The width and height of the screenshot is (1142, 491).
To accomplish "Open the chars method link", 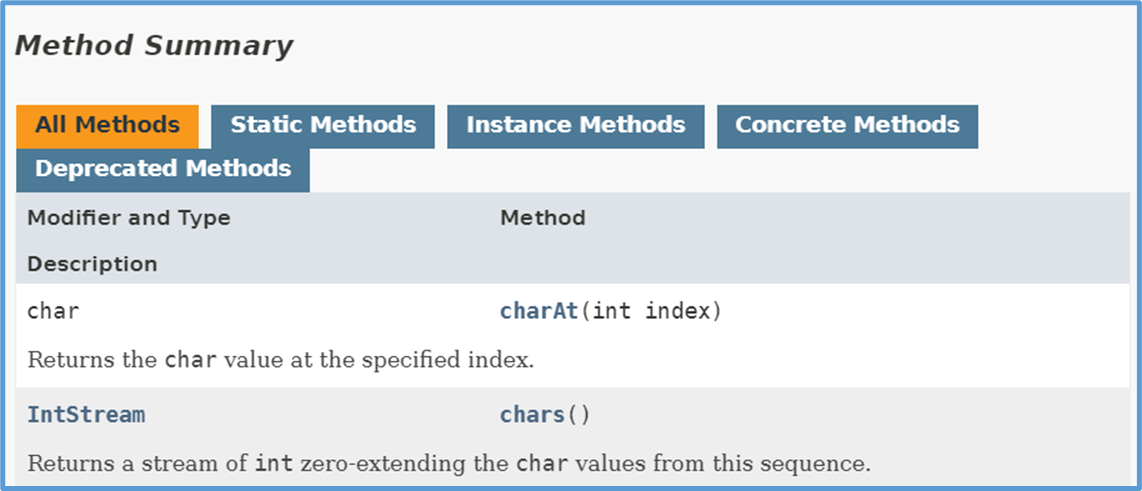I will coord(532,415).
